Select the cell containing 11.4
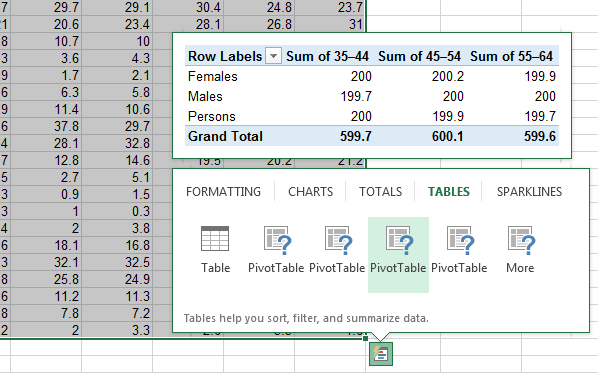Viewport: 598px width, 373px height. point(46,109)
